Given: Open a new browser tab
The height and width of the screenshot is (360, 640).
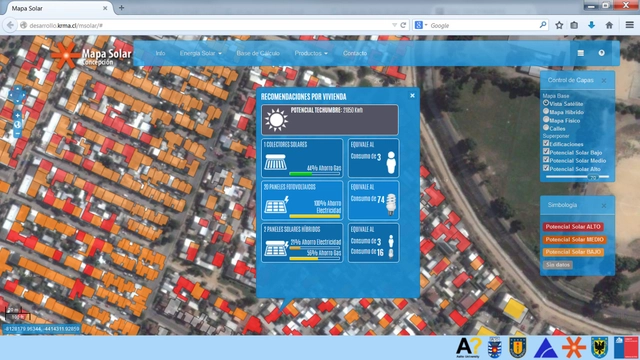Looking at the screenshot, I should tap(121, 8).
